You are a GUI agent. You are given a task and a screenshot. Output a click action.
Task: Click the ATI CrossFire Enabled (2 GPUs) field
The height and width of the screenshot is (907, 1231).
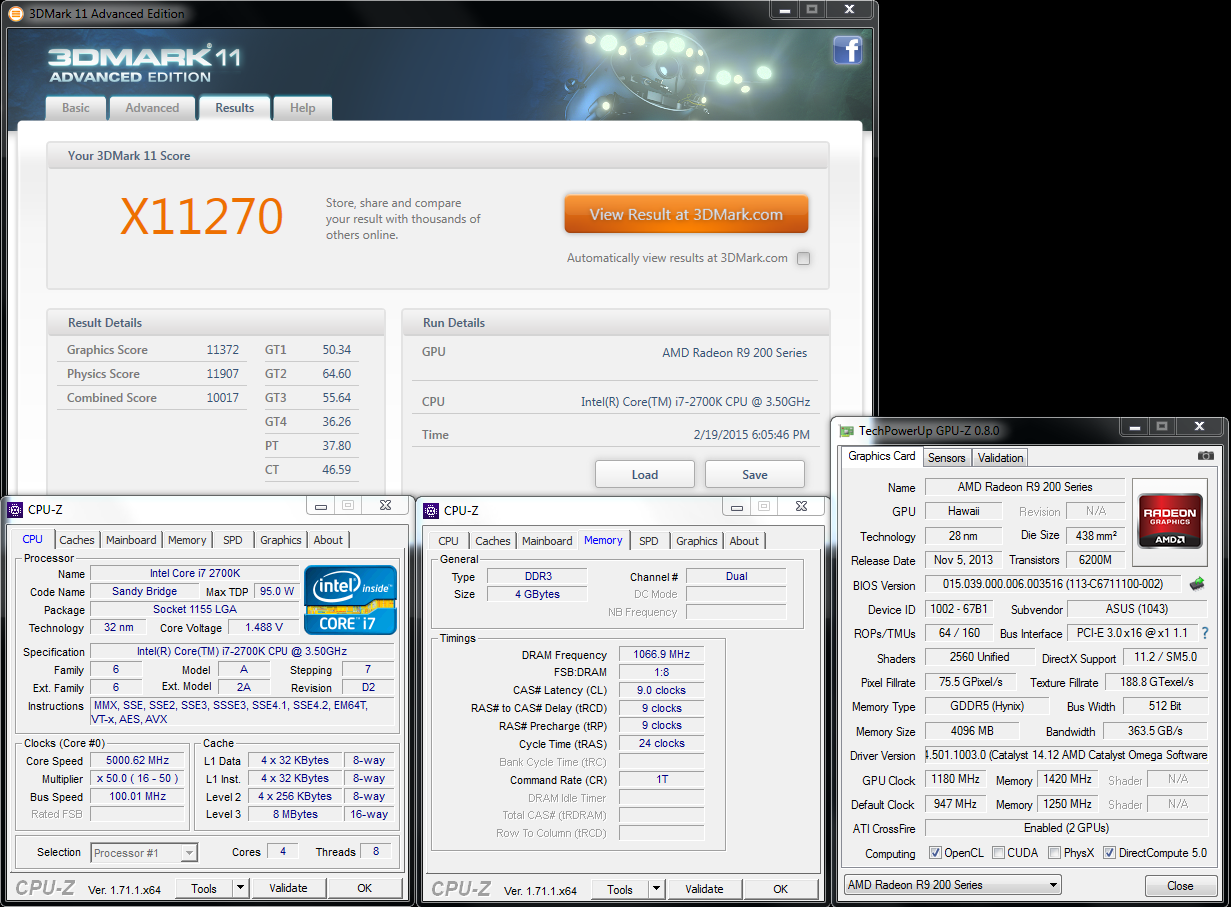[1066, 828]
